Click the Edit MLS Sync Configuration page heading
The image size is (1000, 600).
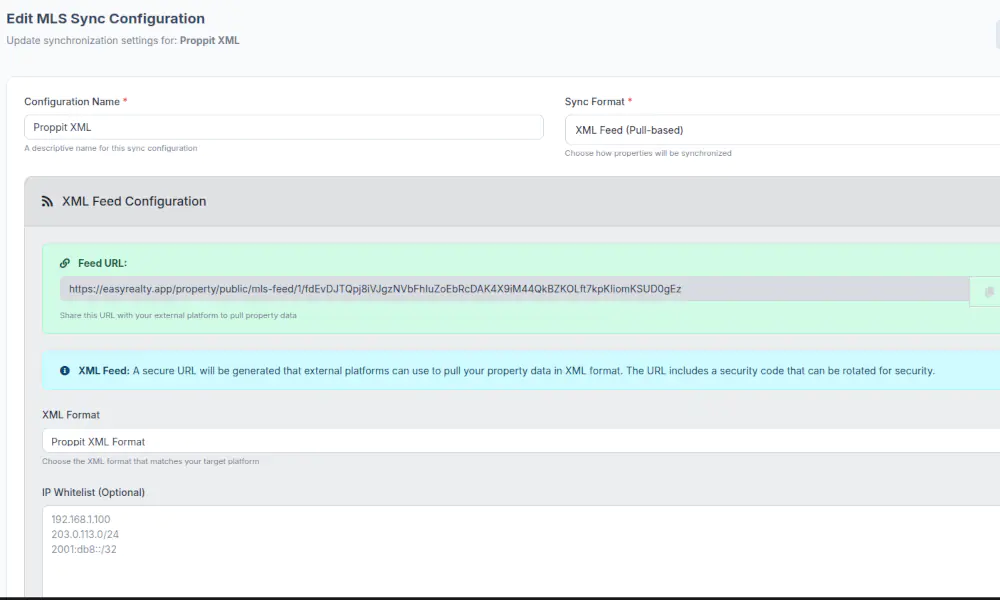pos(106,19)
